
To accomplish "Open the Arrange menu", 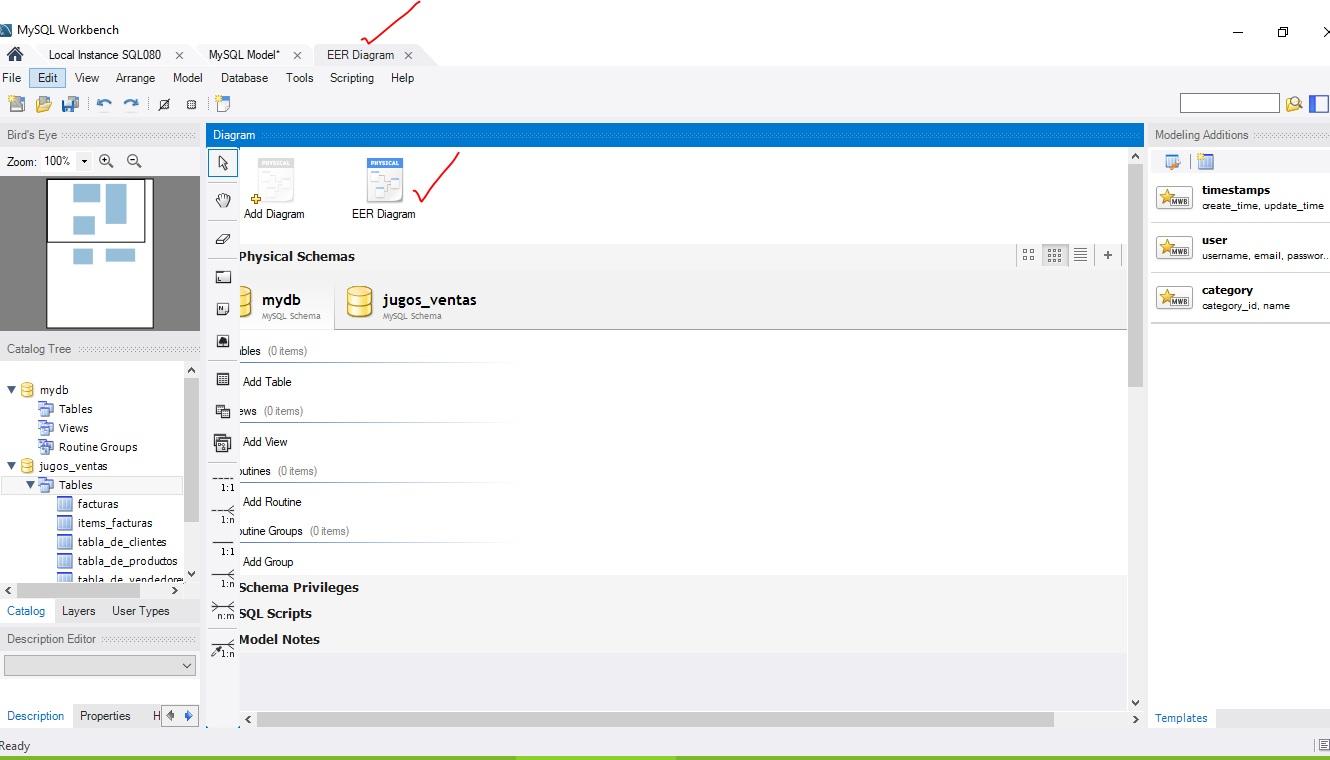I will tap(135, 78).
